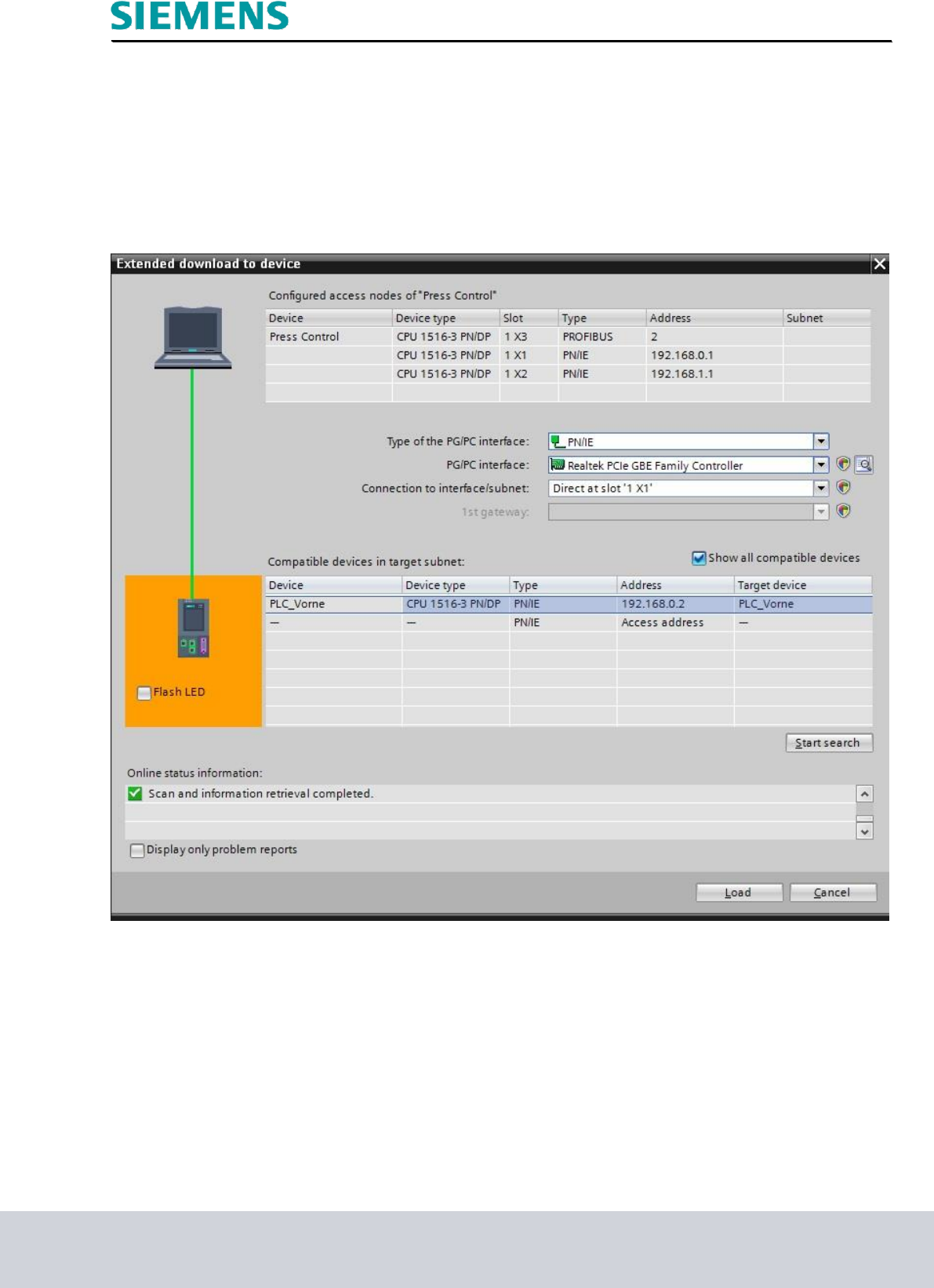Click the Start search button
Screen dimensions: 934x1288
pos(829,743)
